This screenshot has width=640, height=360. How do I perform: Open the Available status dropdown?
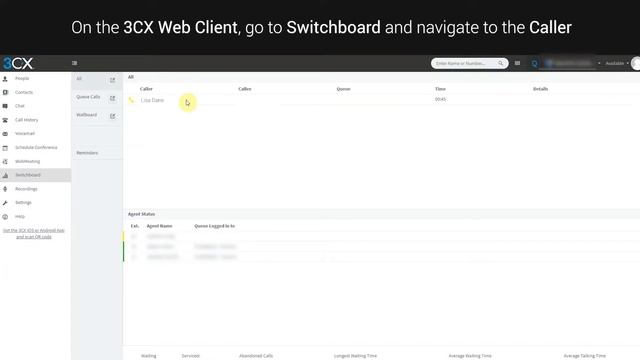tap(617, 63)
